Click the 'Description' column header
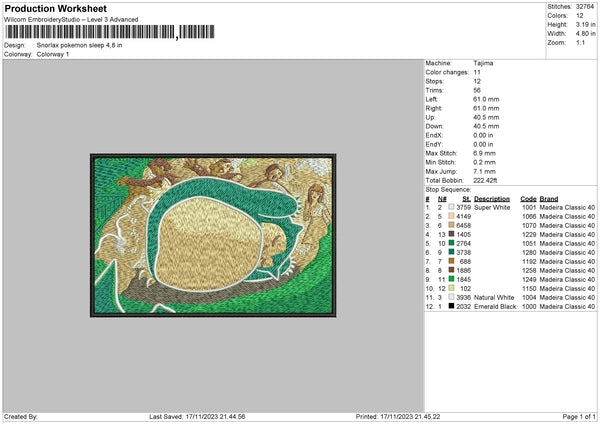Viewport: 600px width, 424px height. (492, 199)
